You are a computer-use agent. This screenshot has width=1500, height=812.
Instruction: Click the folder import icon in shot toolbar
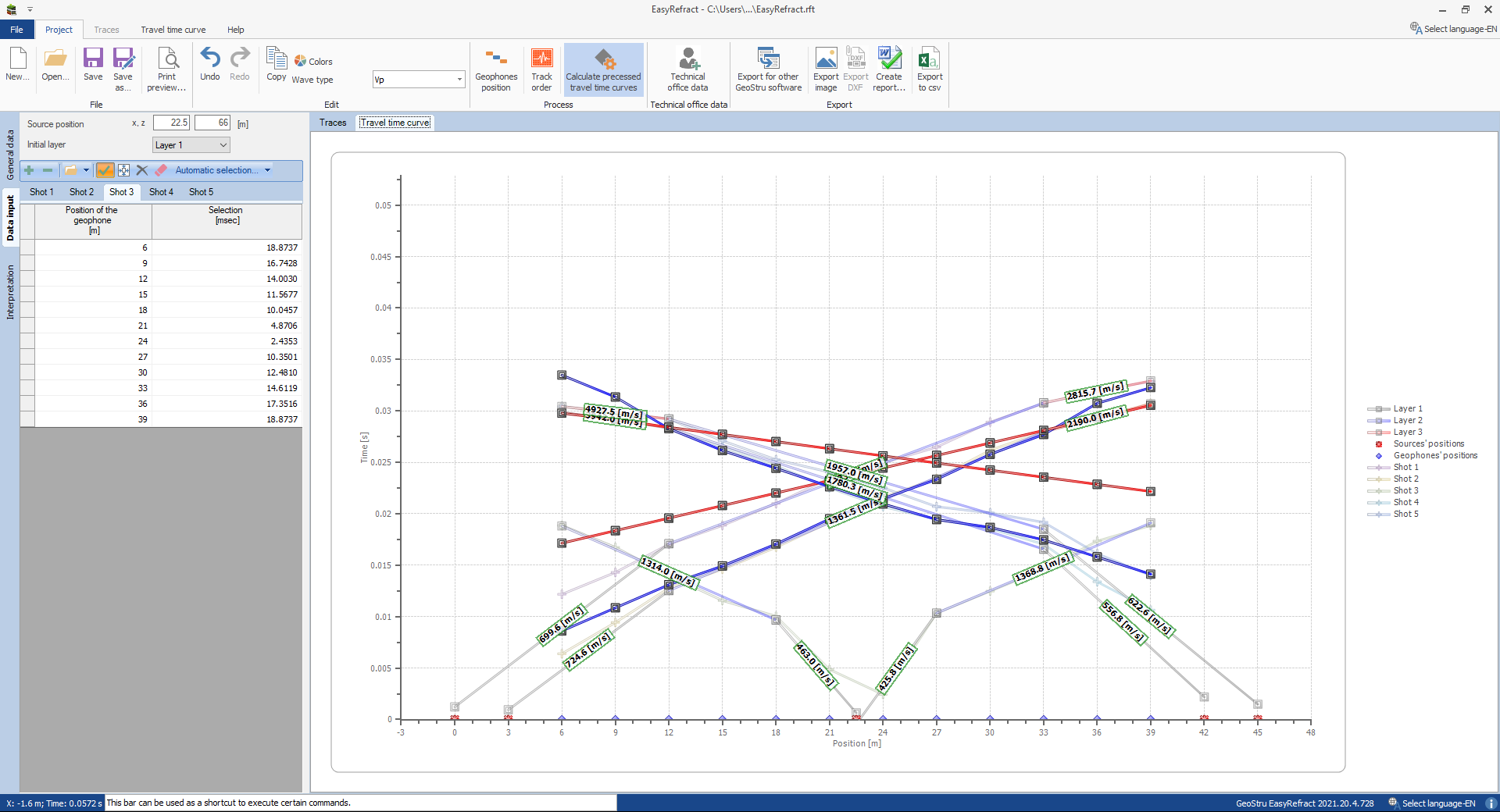[71, 170]
